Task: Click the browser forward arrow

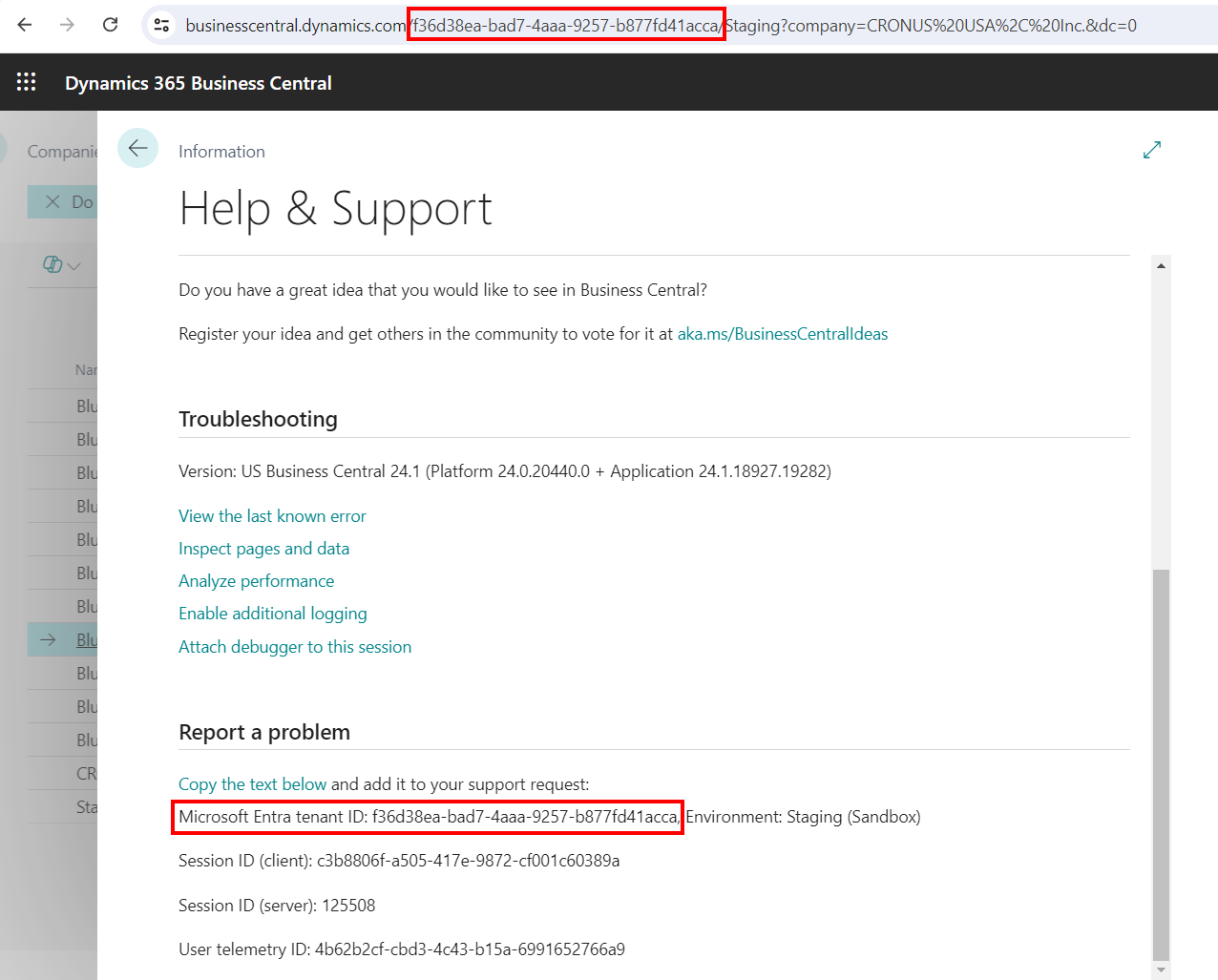Action: click(67, 25)
